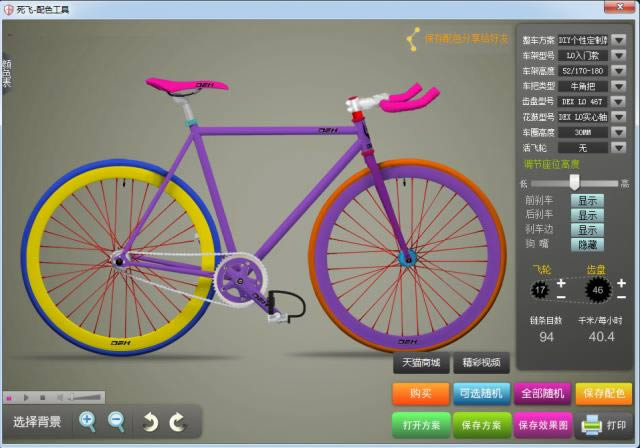Click the black flywheel gear showing 17

[x=540, y=290]
